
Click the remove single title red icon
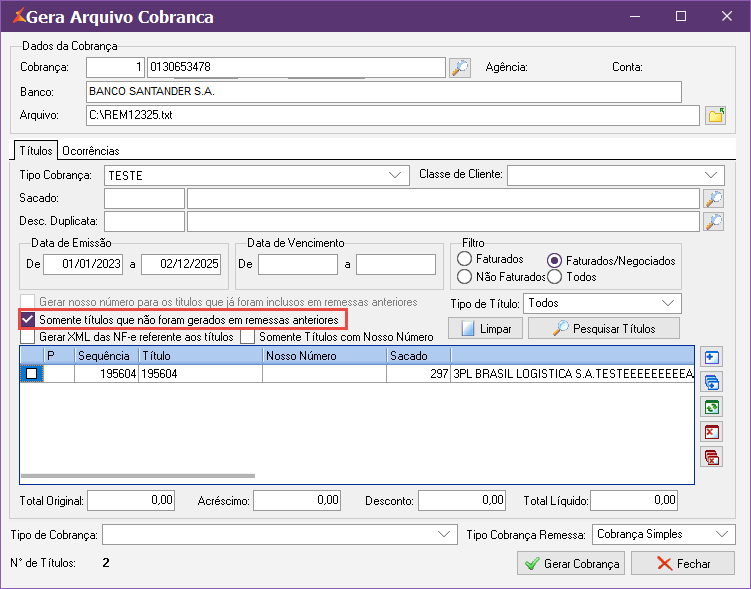tap(712, 432)
